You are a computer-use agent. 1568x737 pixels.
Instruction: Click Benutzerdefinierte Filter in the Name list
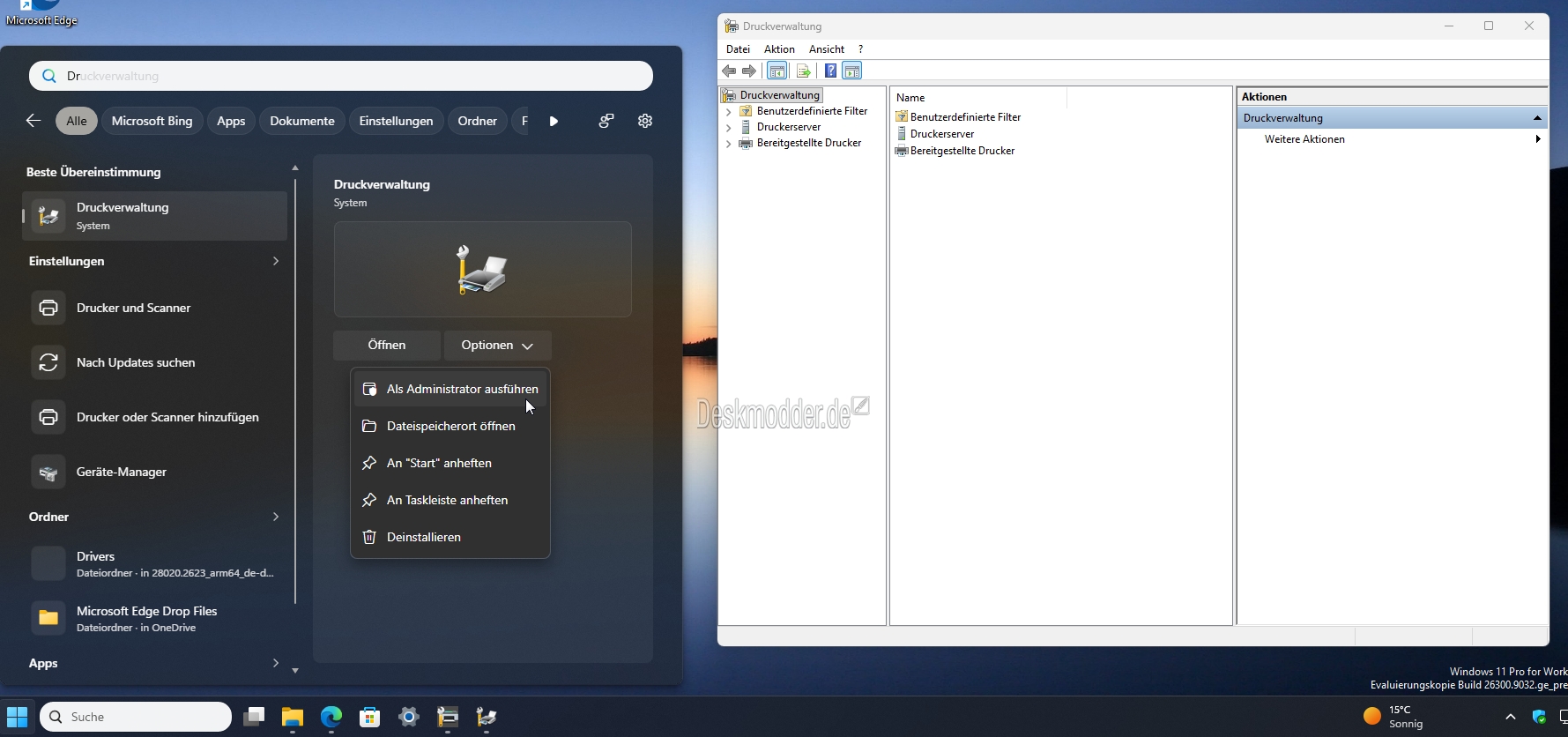(x=965, y=116)
